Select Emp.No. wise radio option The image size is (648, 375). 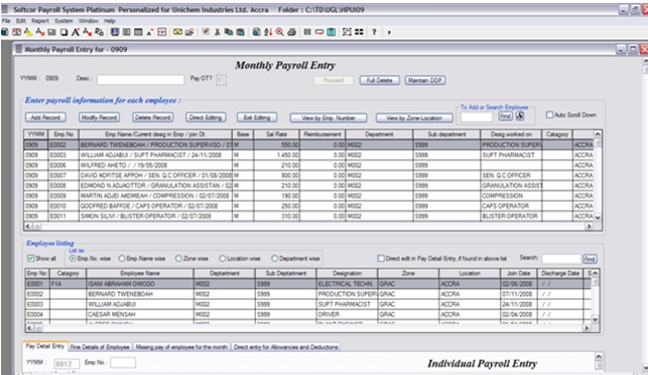73,258
